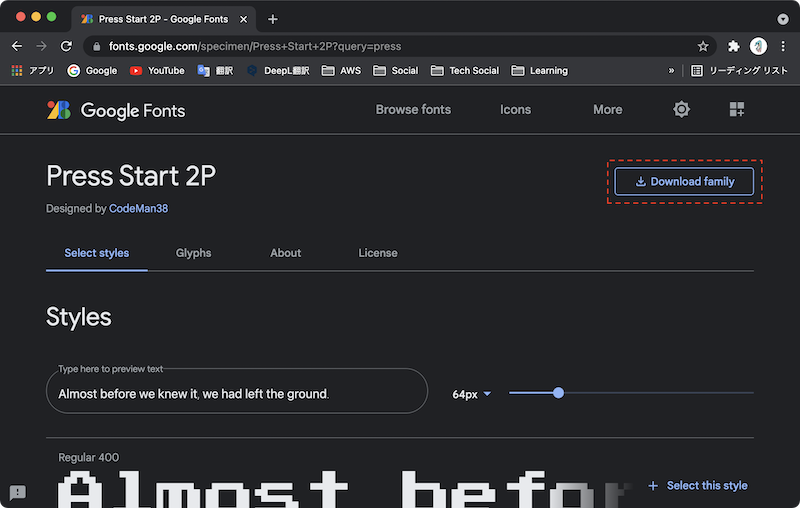Viewport: 800px width, 508px height.
Task: Open the More menu
Action: 608,110
